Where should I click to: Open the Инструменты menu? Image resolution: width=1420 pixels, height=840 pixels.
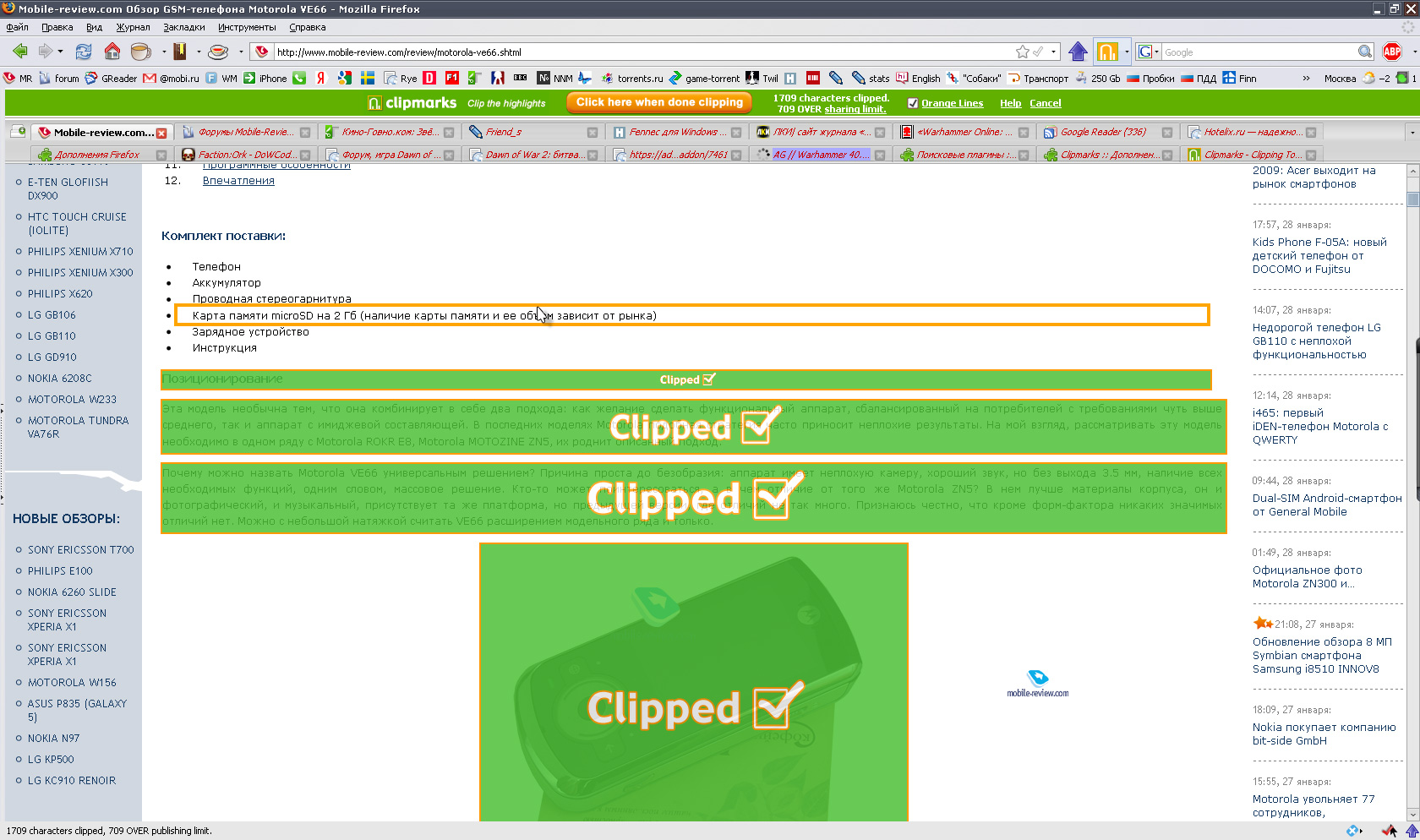[247, 27]
